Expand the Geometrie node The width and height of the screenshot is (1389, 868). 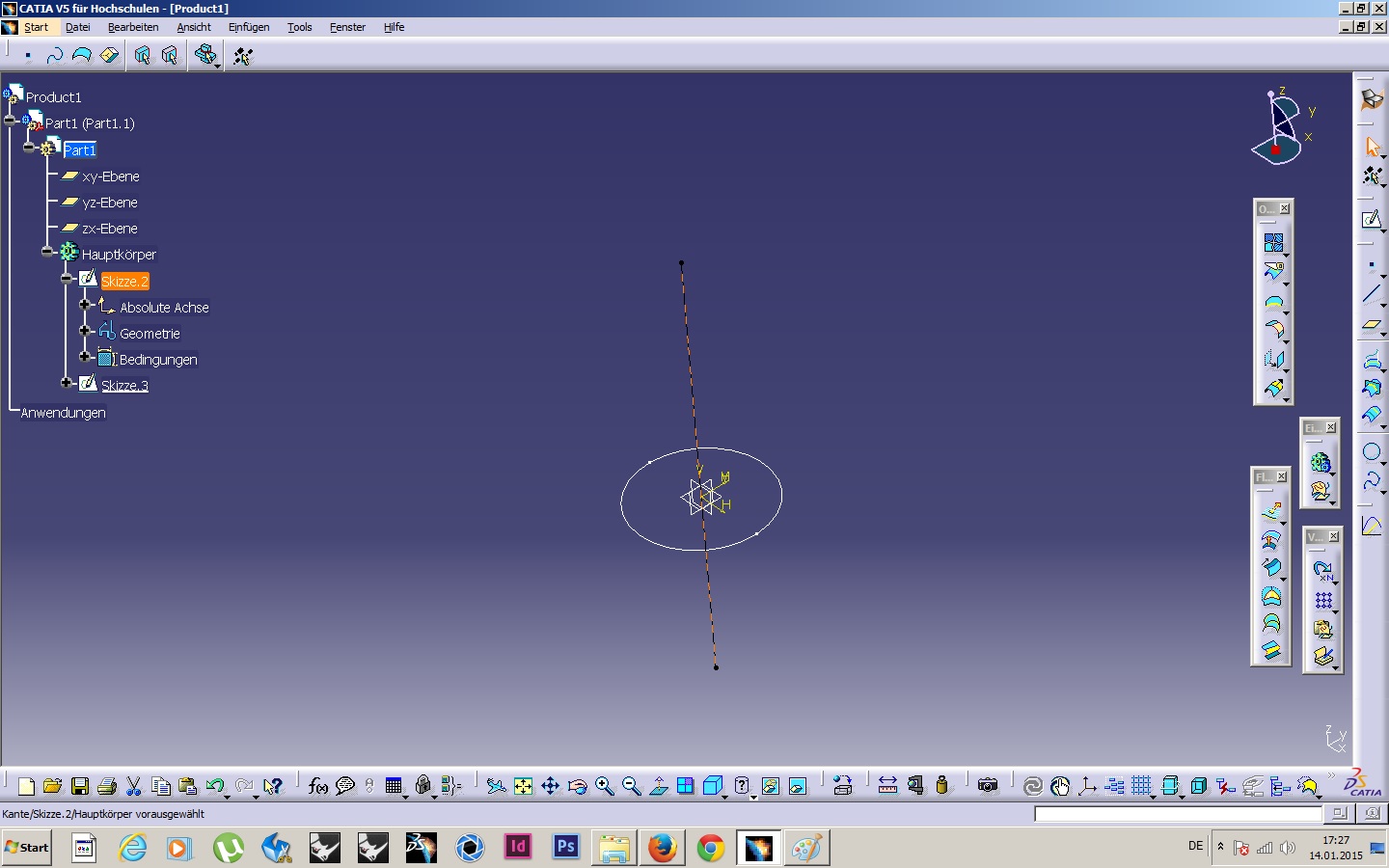pyautogui.click(x=85, y=331)
